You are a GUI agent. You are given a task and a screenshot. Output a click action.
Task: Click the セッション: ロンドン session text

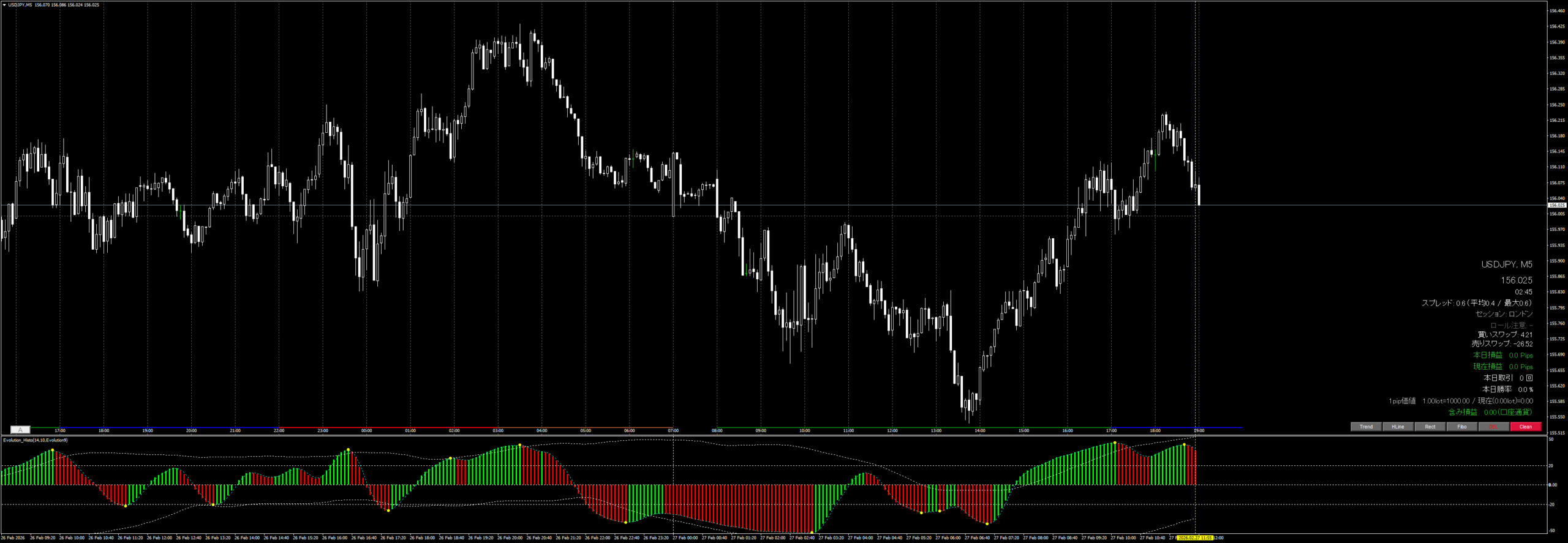coord(1504,314)
